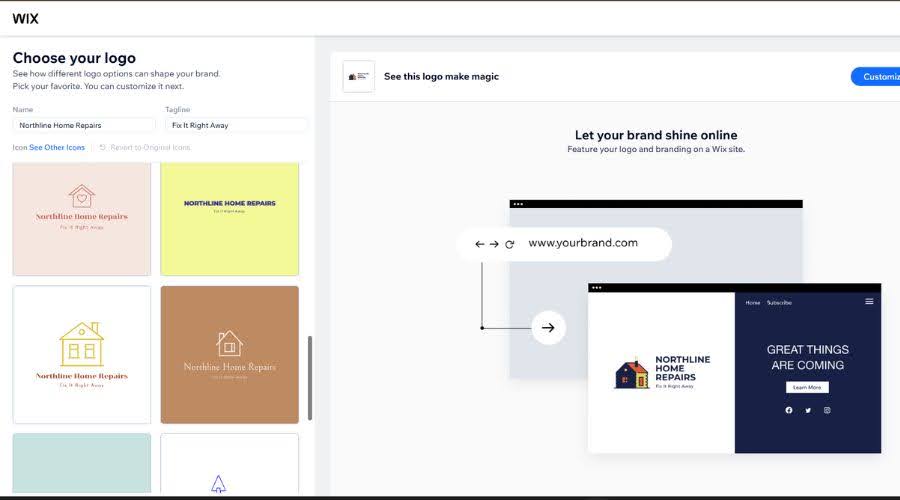Click the logo list vertical scrollbar
The height and width of the screenshot is (500, 900).
tap(310, 378)
